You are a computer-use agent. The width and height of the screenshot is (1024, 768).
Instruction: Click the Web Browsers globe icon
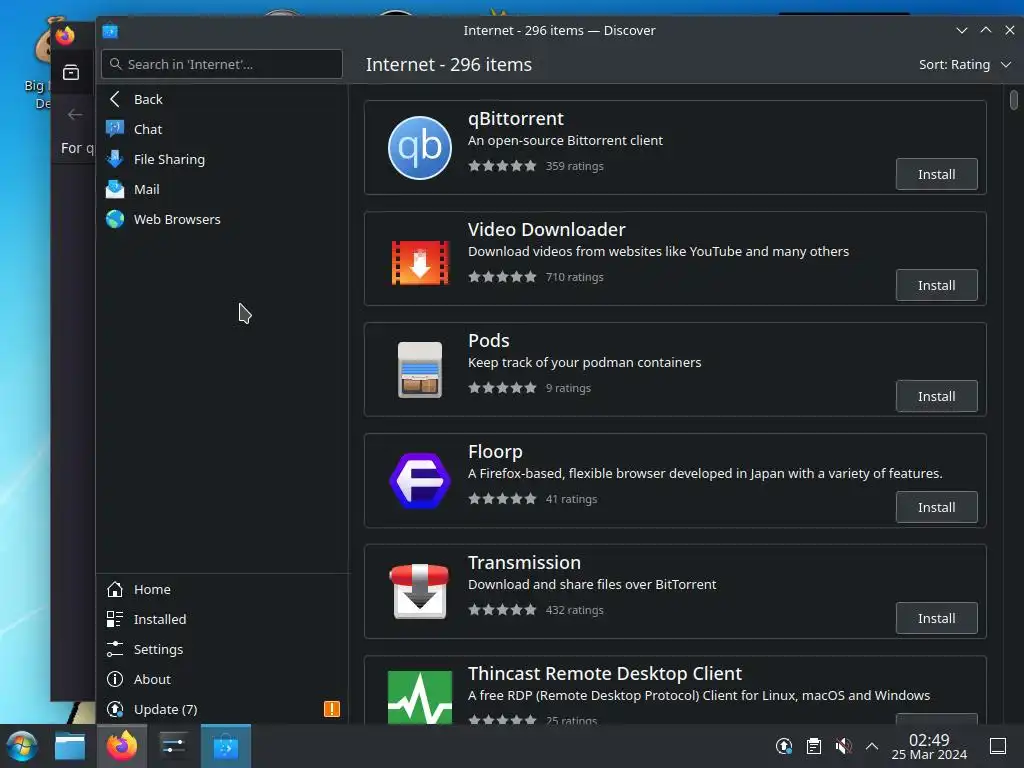pos(115,219)
